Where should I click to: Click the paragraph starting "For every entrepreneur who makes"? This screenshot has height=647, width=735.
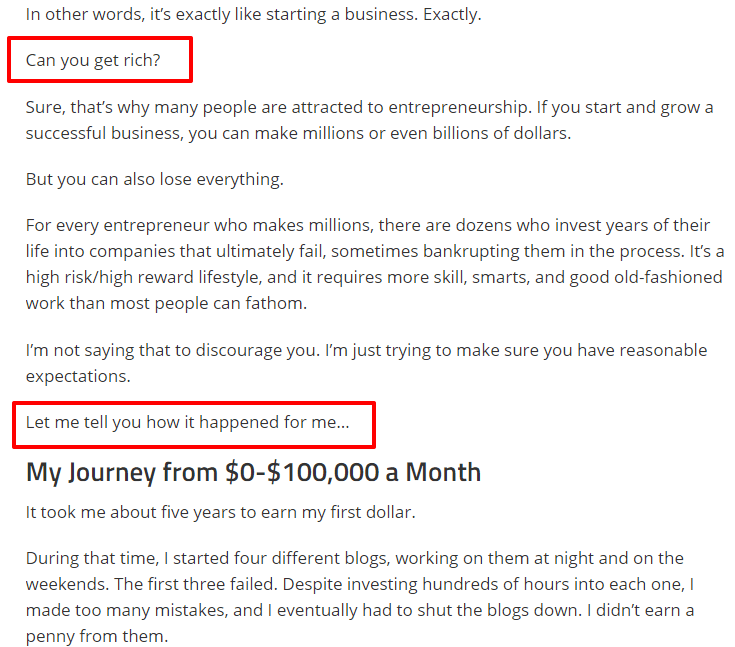(x=375, y=264)
